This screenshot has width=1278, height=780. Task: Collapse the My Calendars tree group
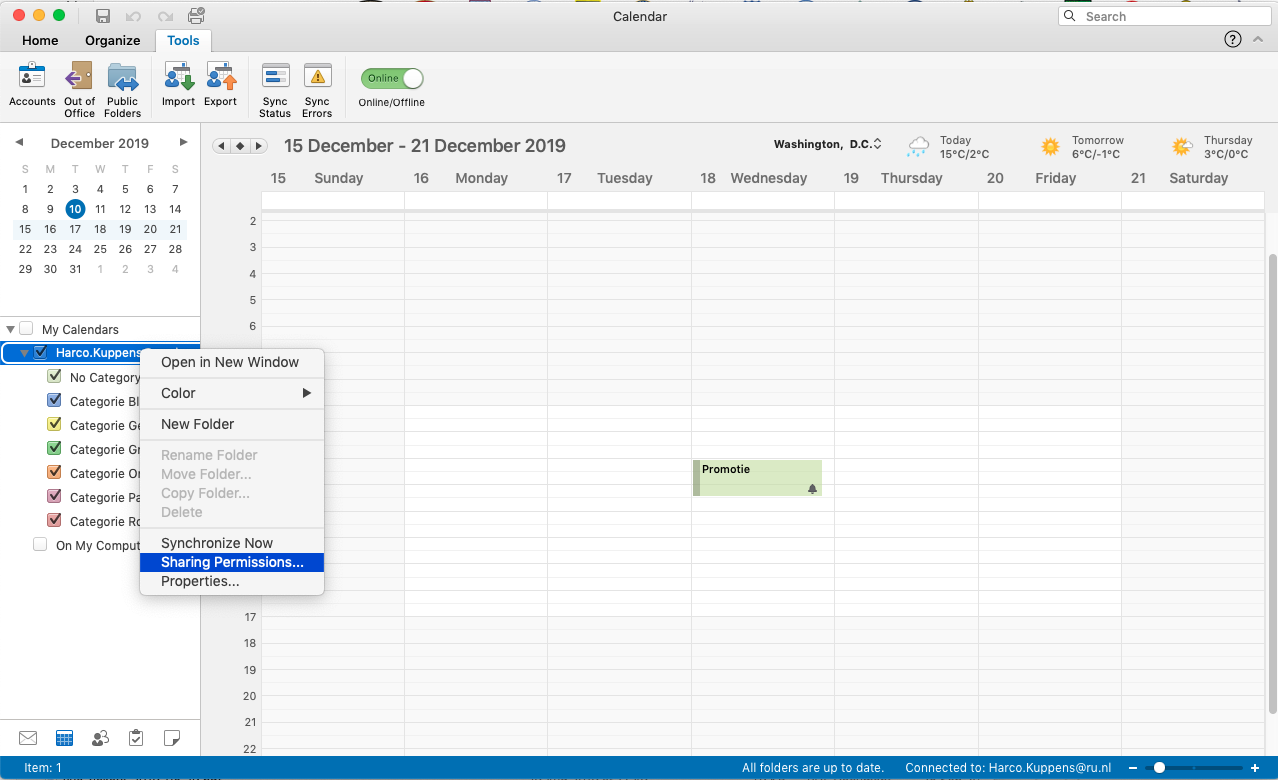click(10, 329)
